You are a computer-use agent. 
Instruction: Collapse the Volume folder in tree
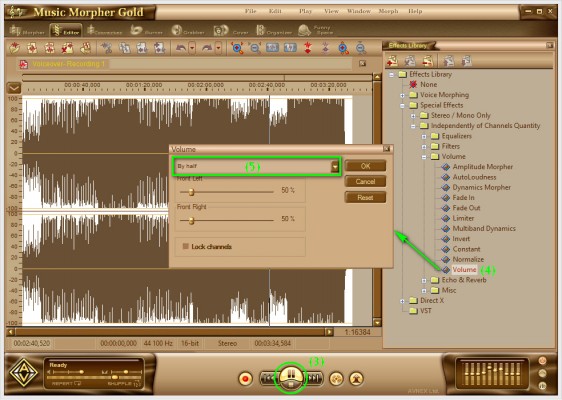[424, 157]
